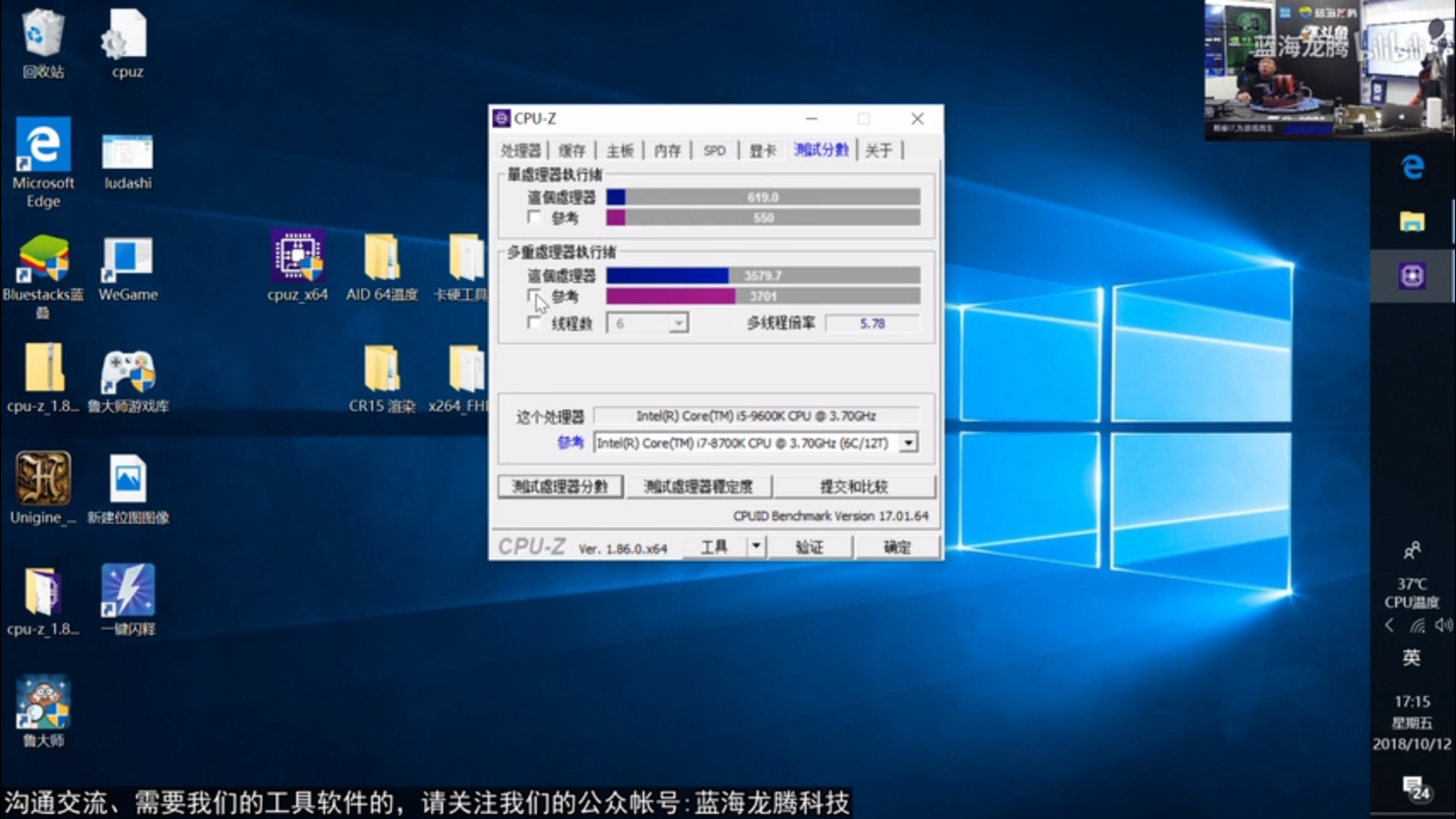Screen dimensions: 1456x819
Task: Click the single-thread score bar 619.0
Action: tap(763, 198)
